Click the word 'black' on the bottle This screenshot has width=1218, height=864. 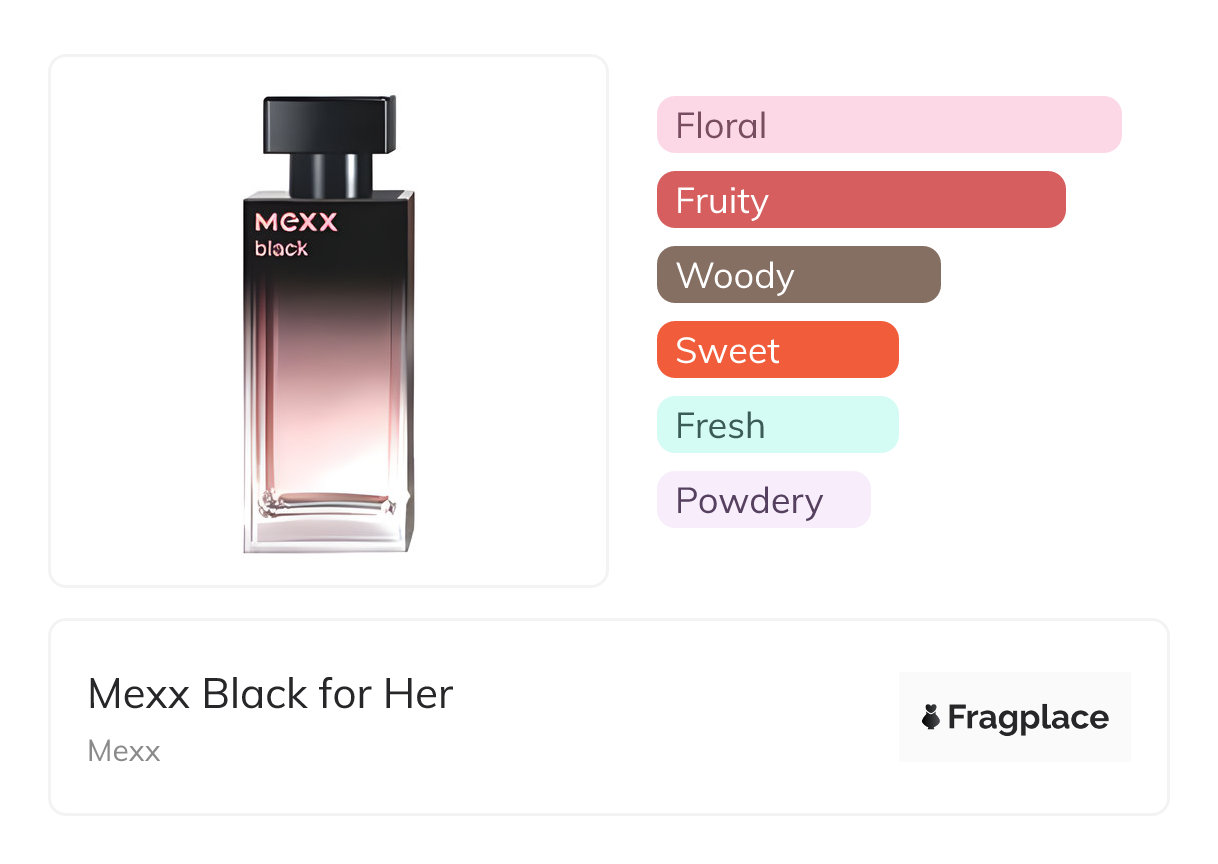(281, 249)
